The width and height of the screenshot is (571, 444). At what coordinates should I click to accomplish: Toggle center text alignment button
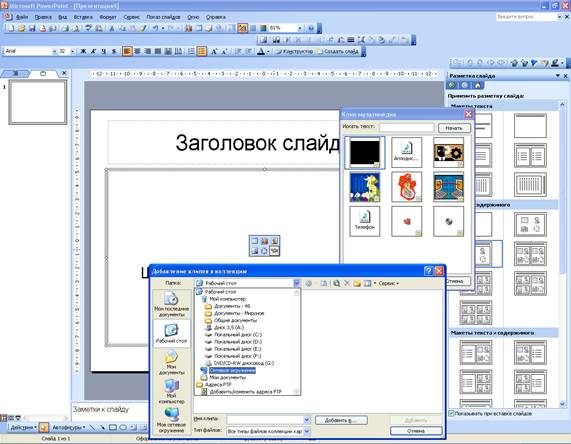[137, 51]
